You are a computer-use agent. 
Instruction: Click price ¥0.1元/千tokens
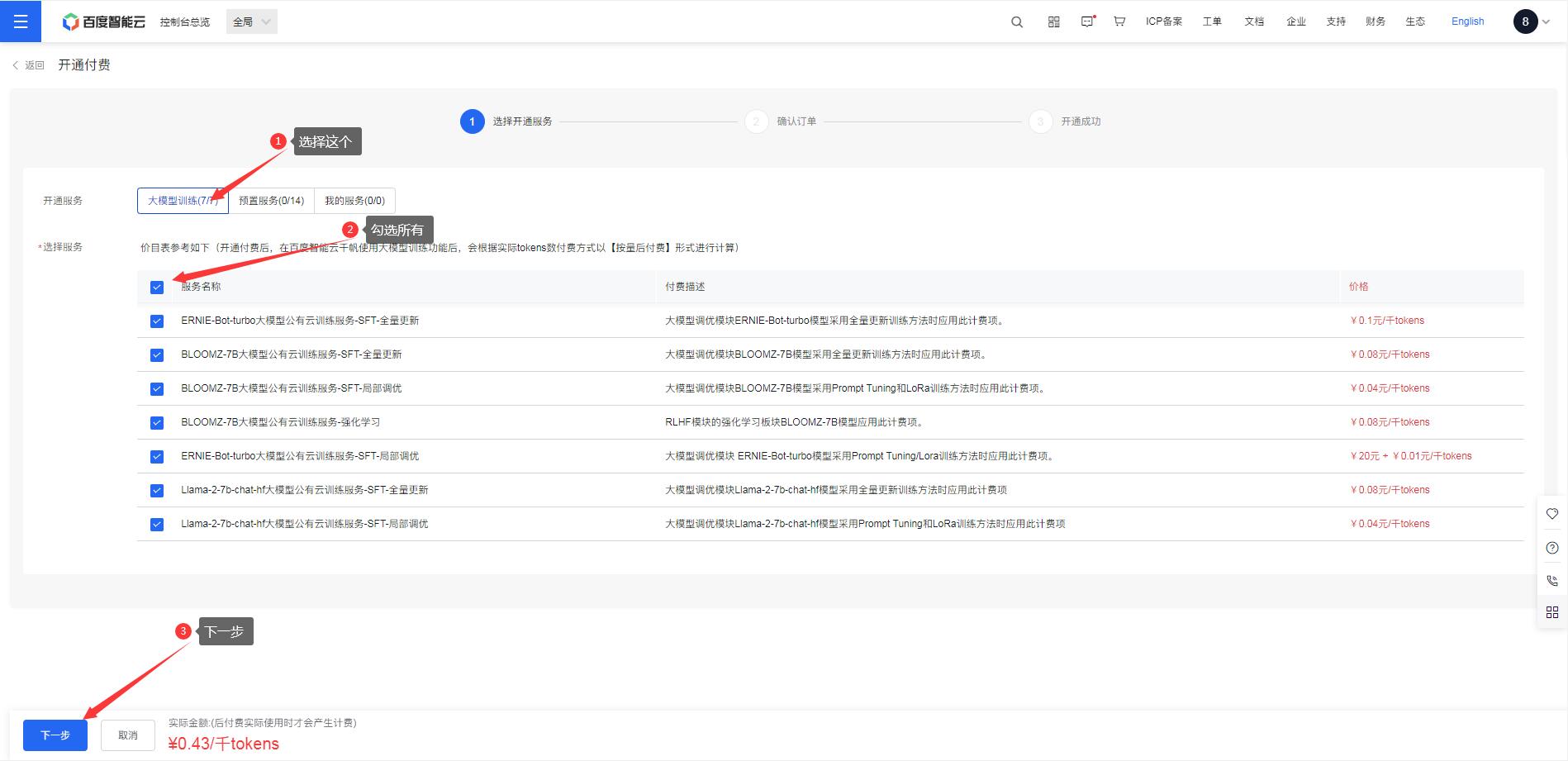(x=1387, y=321)
